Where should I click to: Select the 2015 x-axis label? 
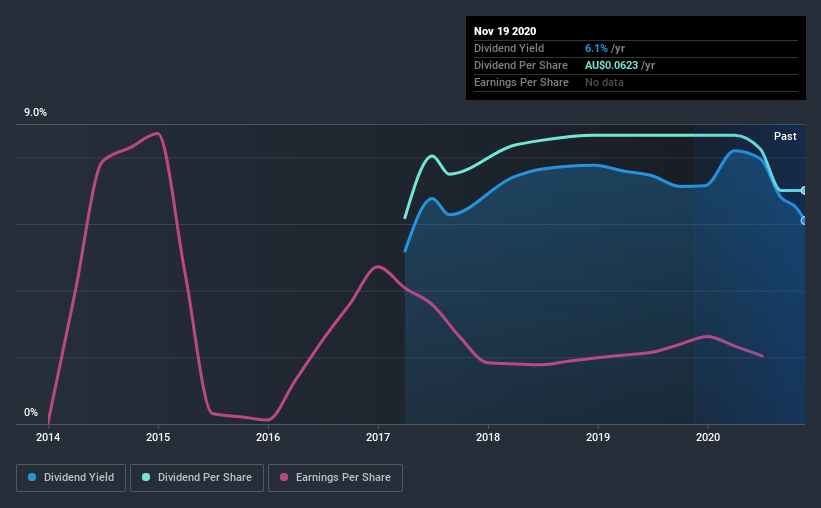tap(158, 437)
